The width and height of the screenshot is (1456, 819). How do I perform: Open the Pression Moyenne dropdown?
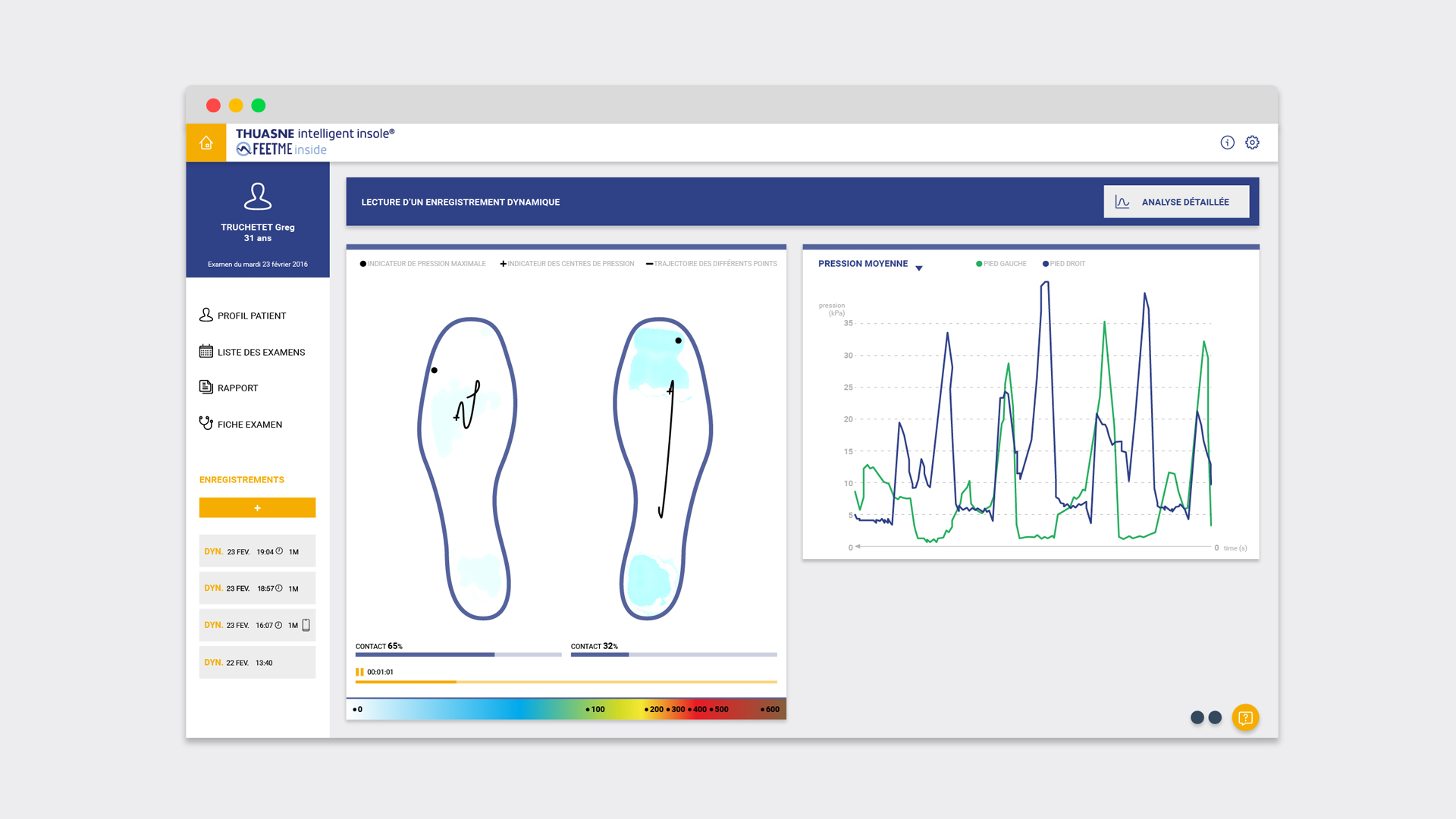pos(919,268)
